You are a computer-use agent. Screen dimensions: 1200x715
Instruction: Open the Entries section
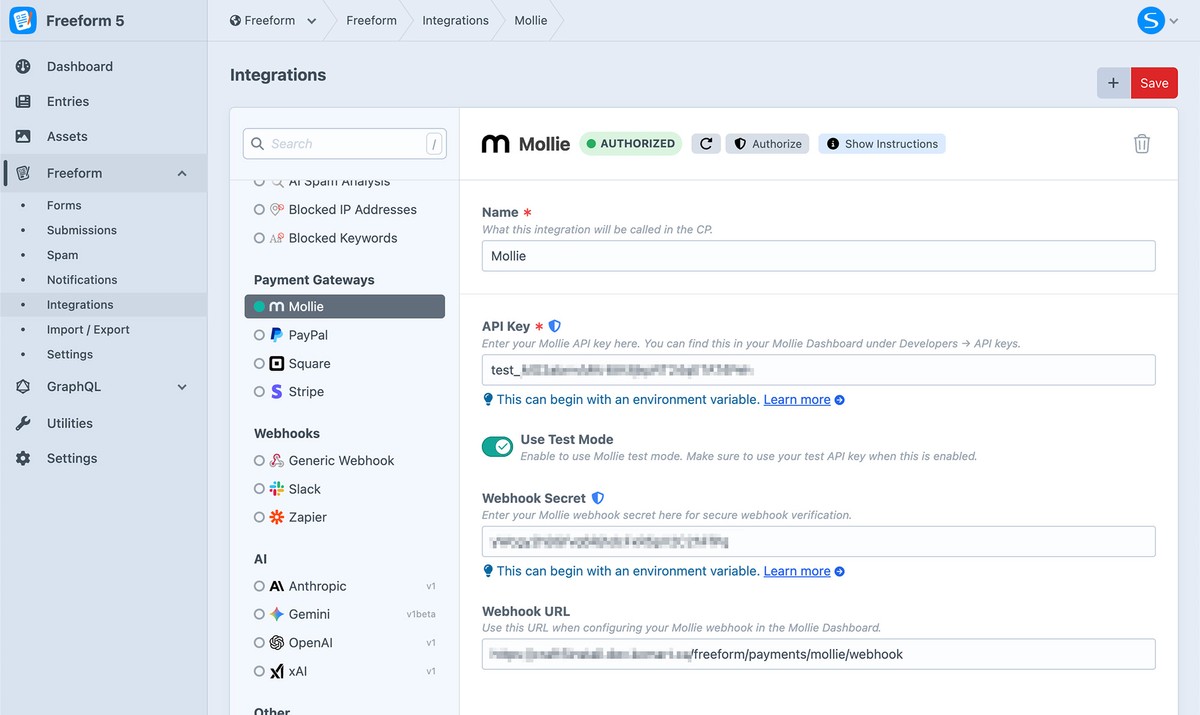pos(67,102)
